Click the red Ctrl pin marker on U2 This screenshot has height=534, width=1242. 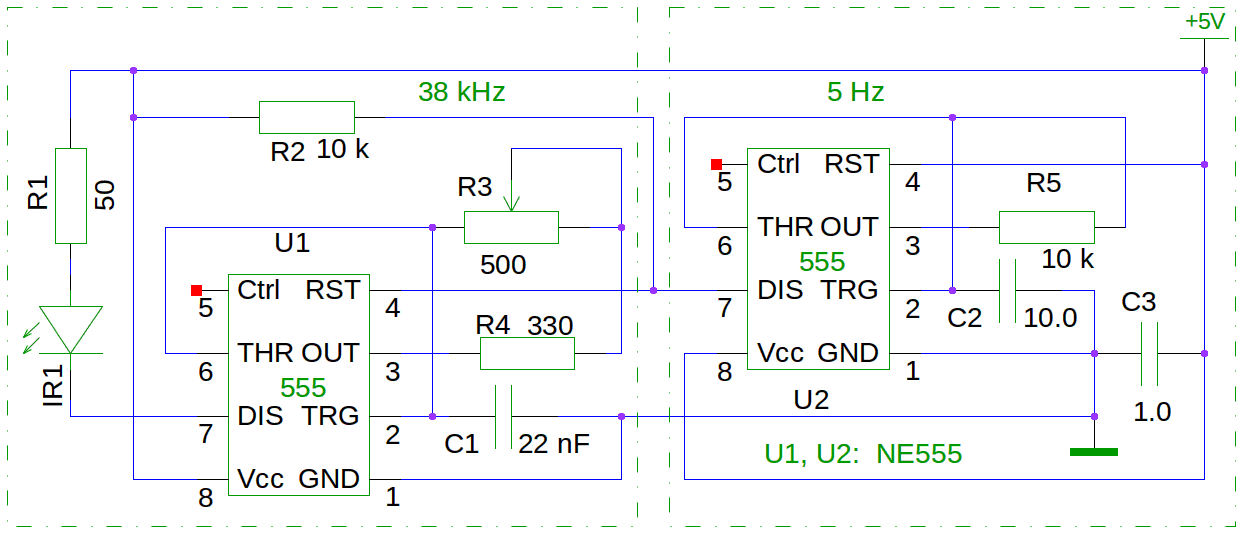pos(716,164)
